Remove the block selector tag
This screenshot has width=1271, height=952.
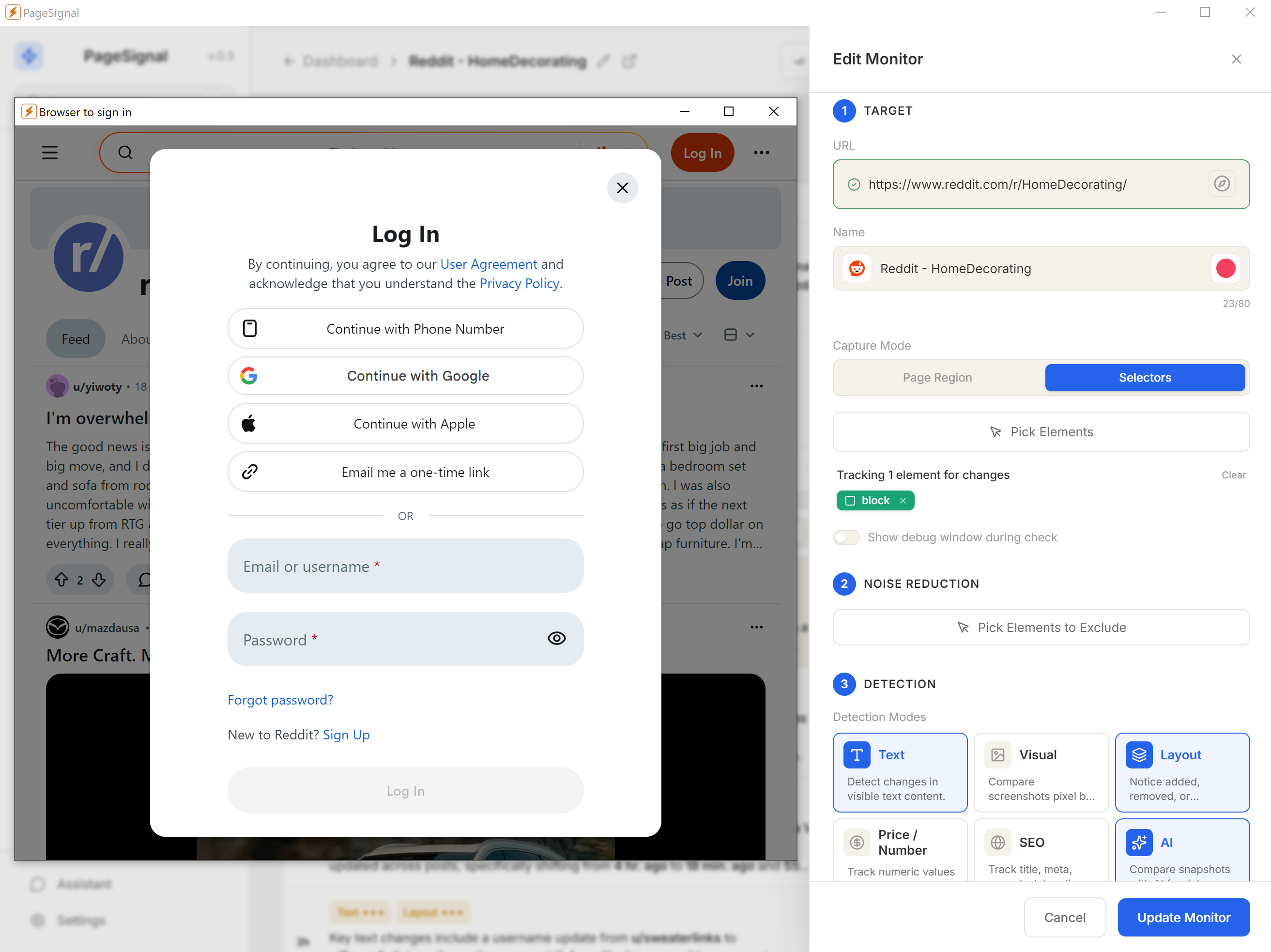903,500
